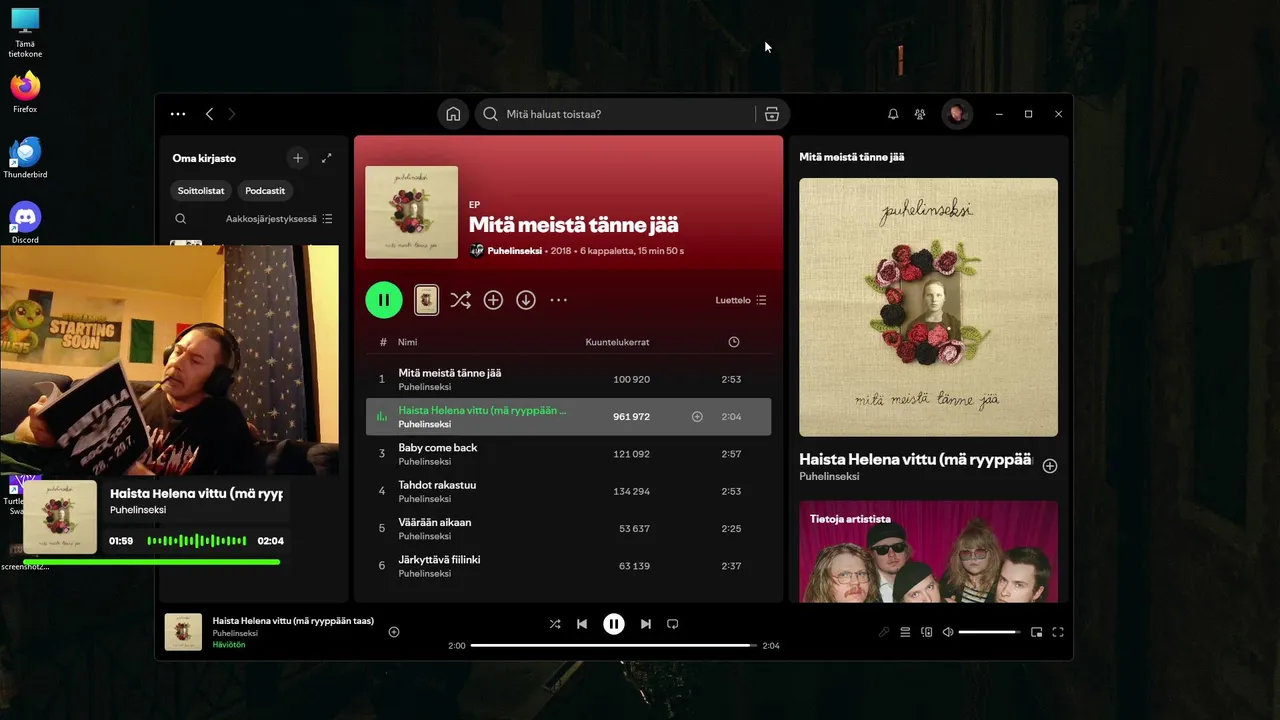Select track Järkyttävä fiilinki

[568, 566]
